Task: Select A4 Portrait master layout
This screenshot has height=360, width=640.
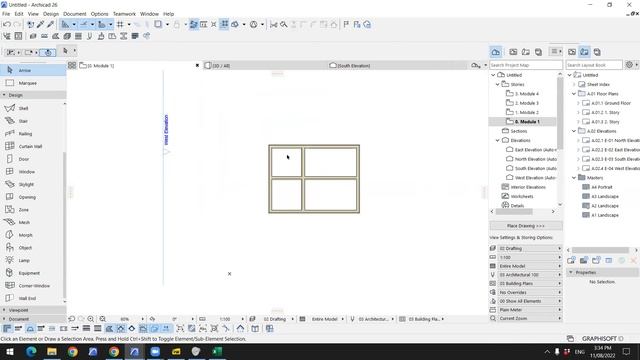Action: pos(602,187)
